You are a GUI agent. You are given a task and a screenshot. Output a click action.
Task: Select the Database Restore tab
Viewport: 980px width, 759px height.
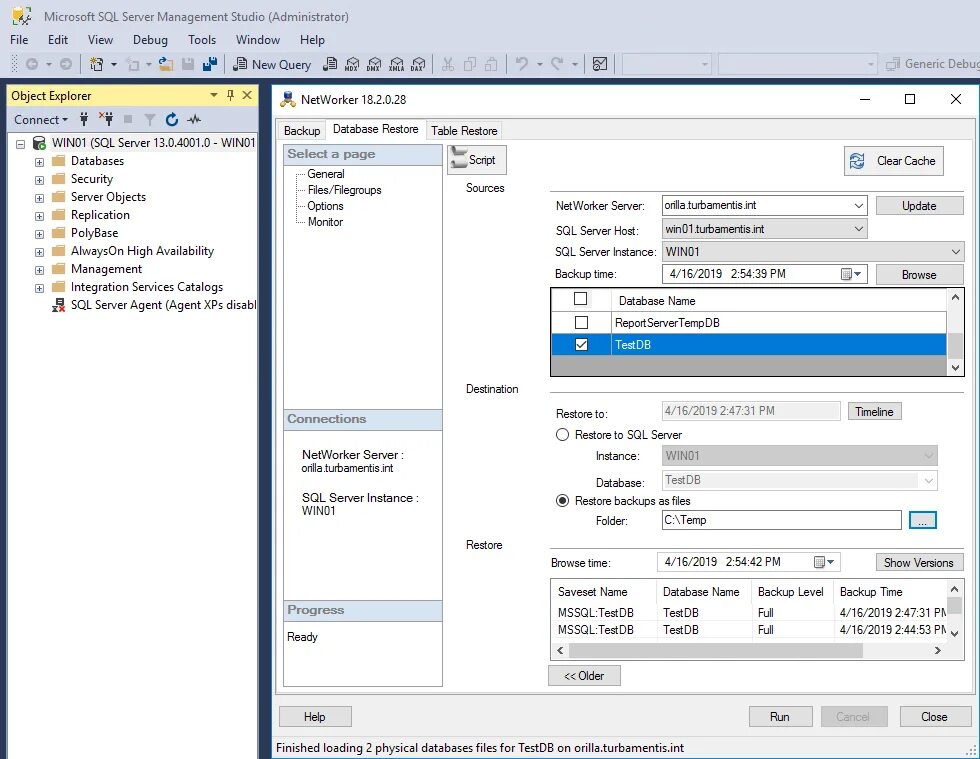(376, 129)
